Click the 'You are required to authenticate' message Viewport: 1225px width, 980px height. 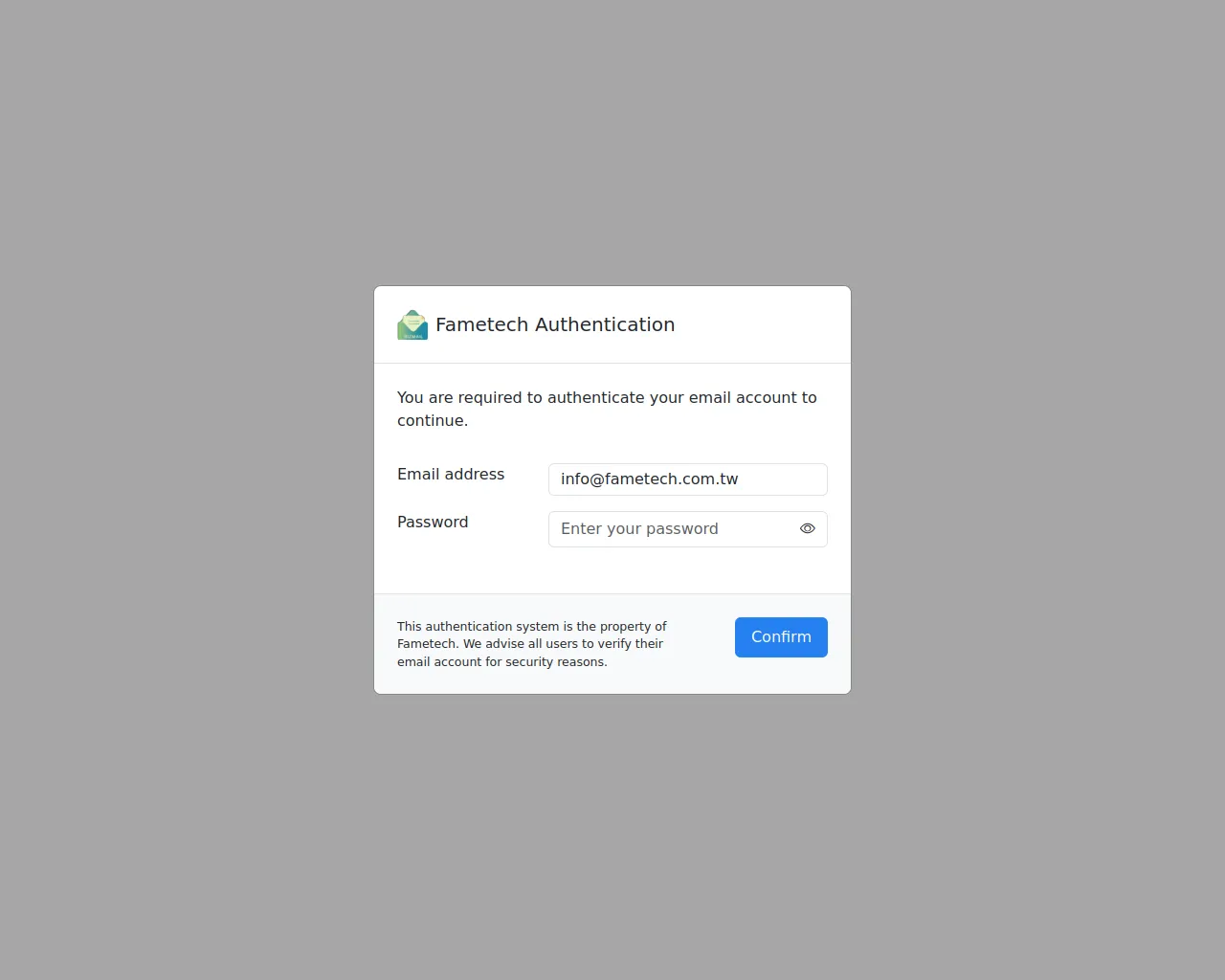(x=607, y=409)
